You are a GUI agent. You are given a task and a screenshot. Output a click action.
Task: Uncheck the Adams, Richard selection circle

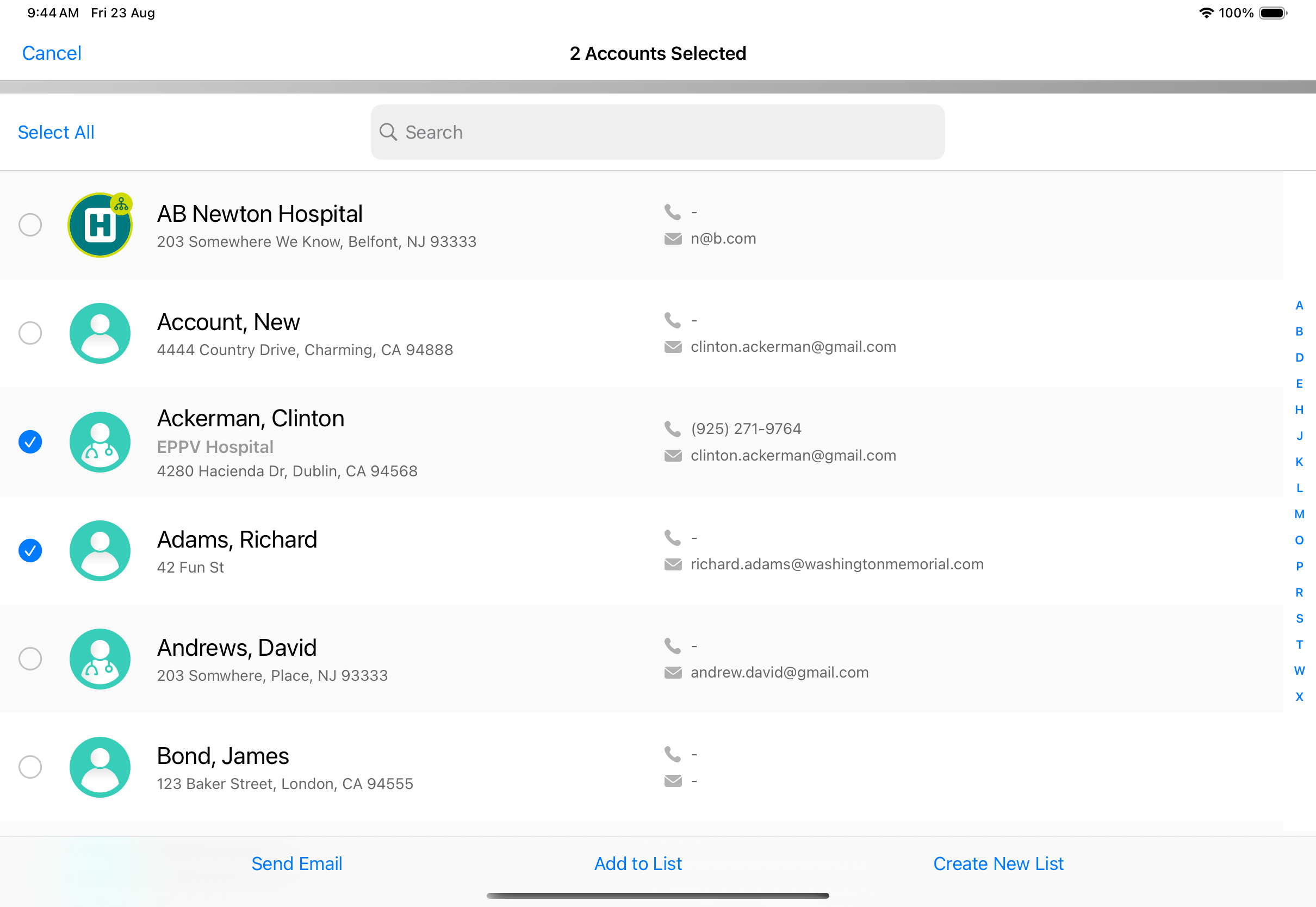click(x=30, y=551)
